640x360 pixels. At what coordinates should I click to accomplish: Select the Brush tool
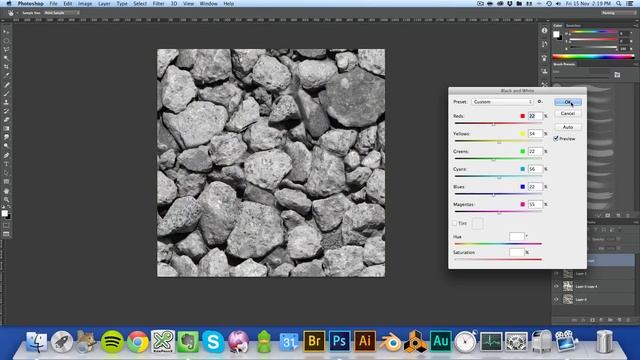[6, 93]
